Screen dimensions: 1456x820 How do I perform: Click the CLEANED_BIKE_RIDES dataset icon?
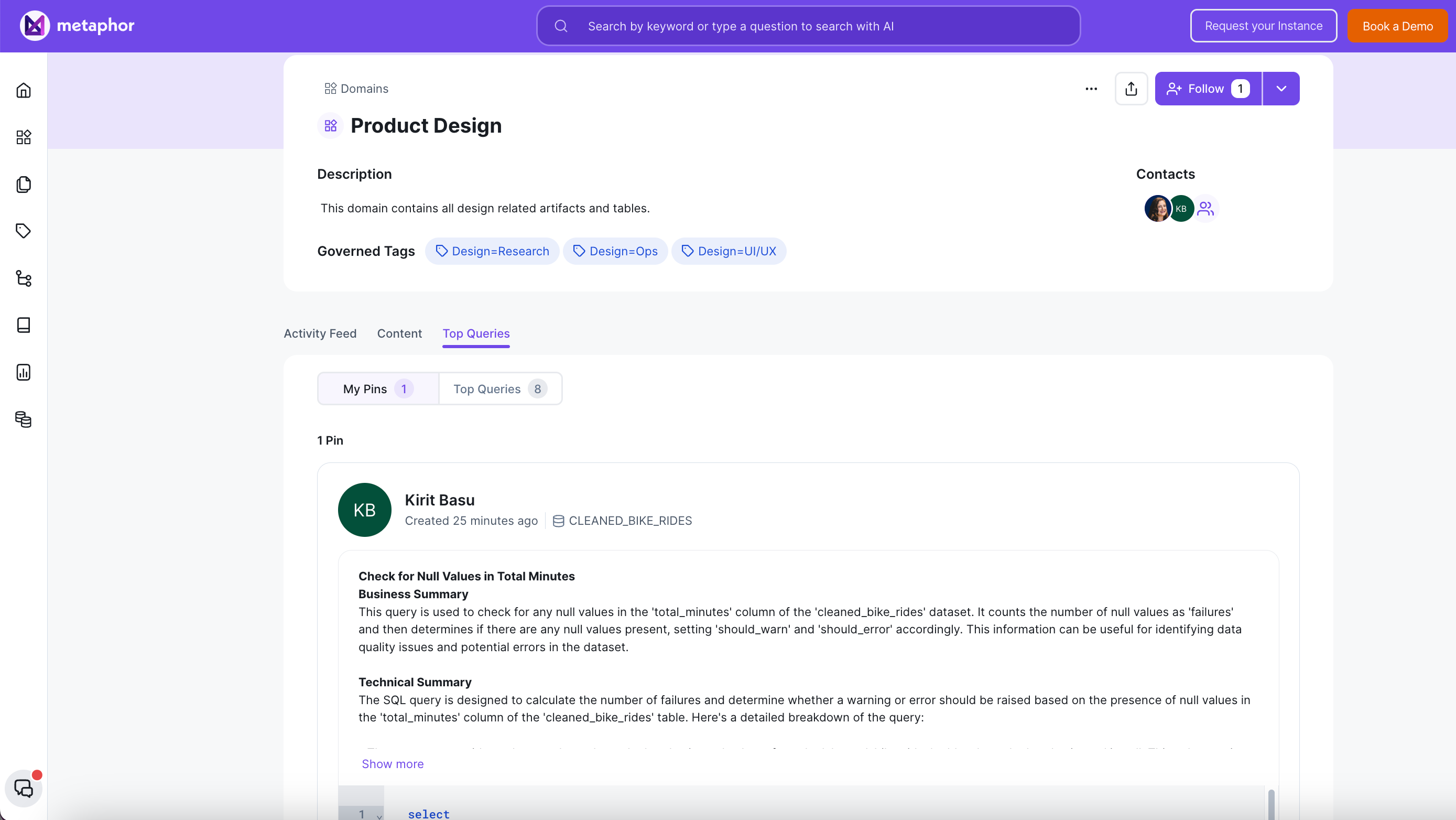tap(558, 521)
